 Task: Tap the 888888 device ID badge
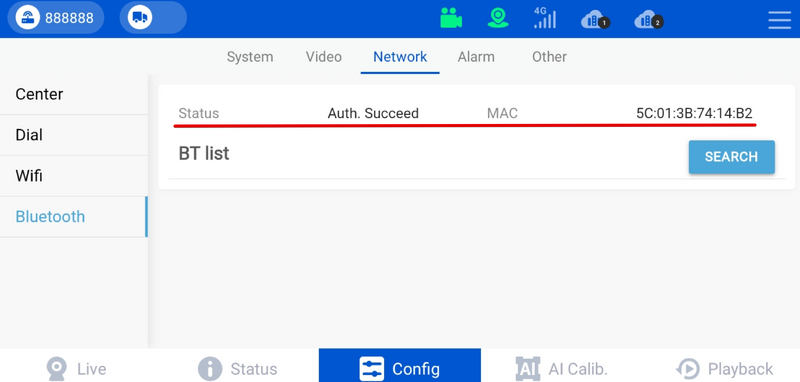pos(56,18)
